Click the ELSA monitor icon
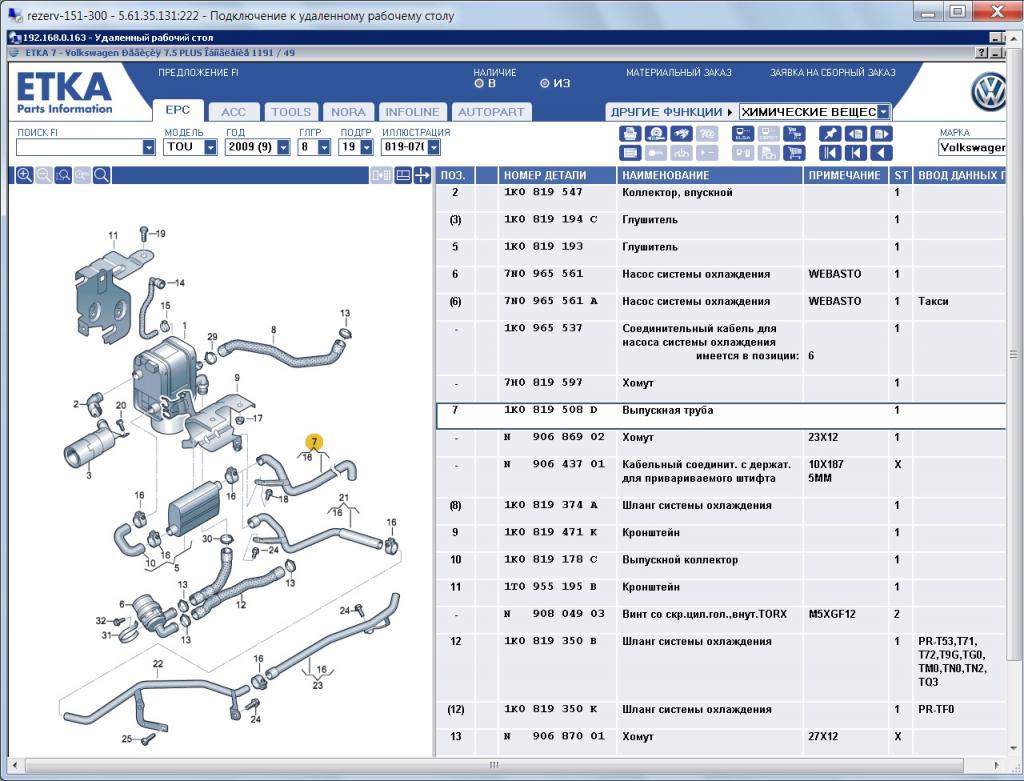This screenshot has height=781, width=1024. pyautogui.click(x=743, y=134)
